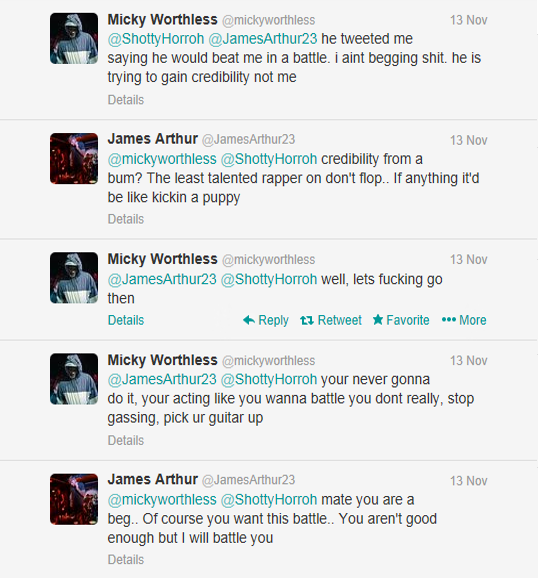
Task: Click Retweet text on the third tweet
Action: coord(340,320)
